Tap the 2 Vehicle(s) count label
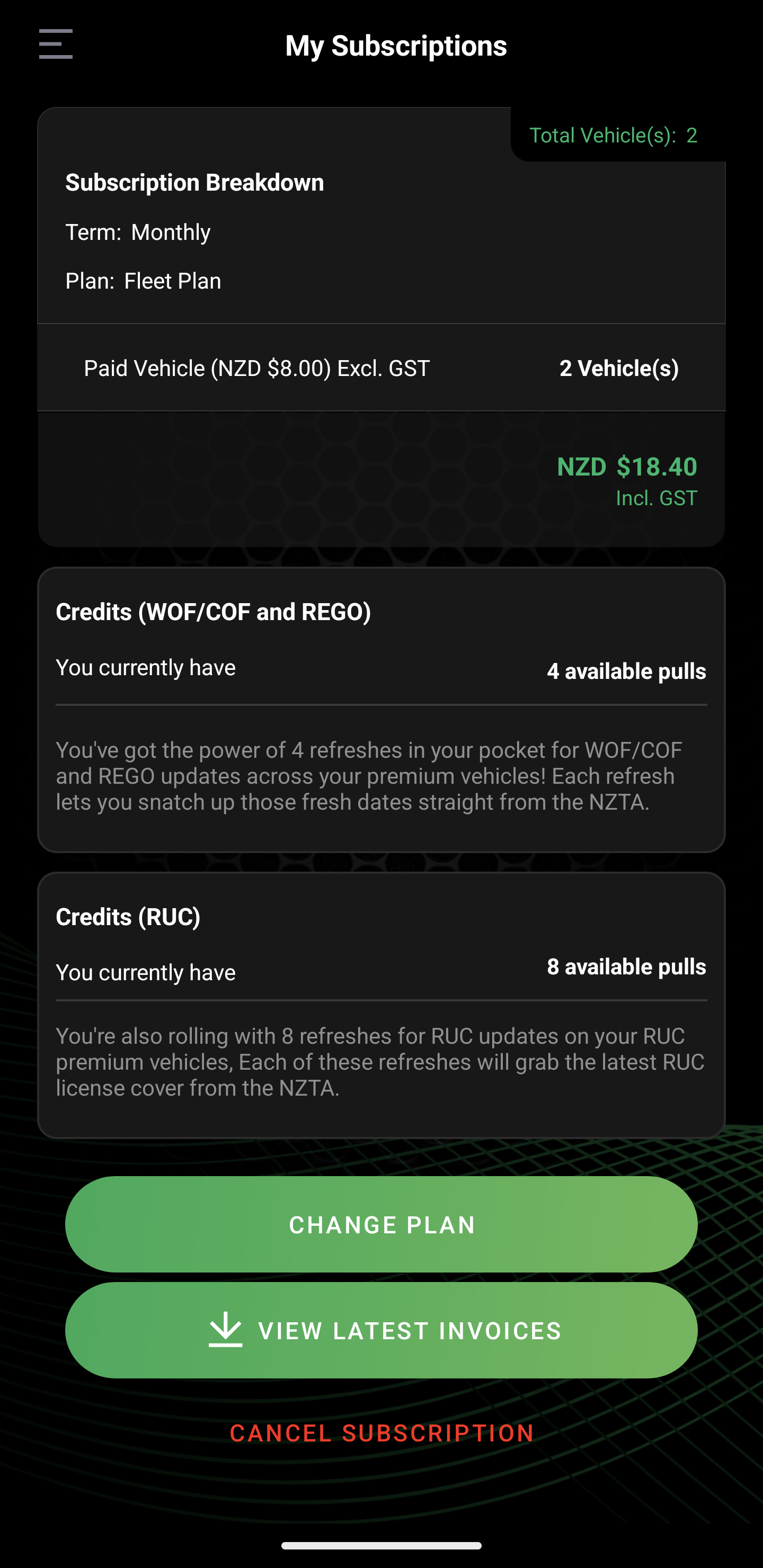The image size is (763, 1568). [620, 368]
